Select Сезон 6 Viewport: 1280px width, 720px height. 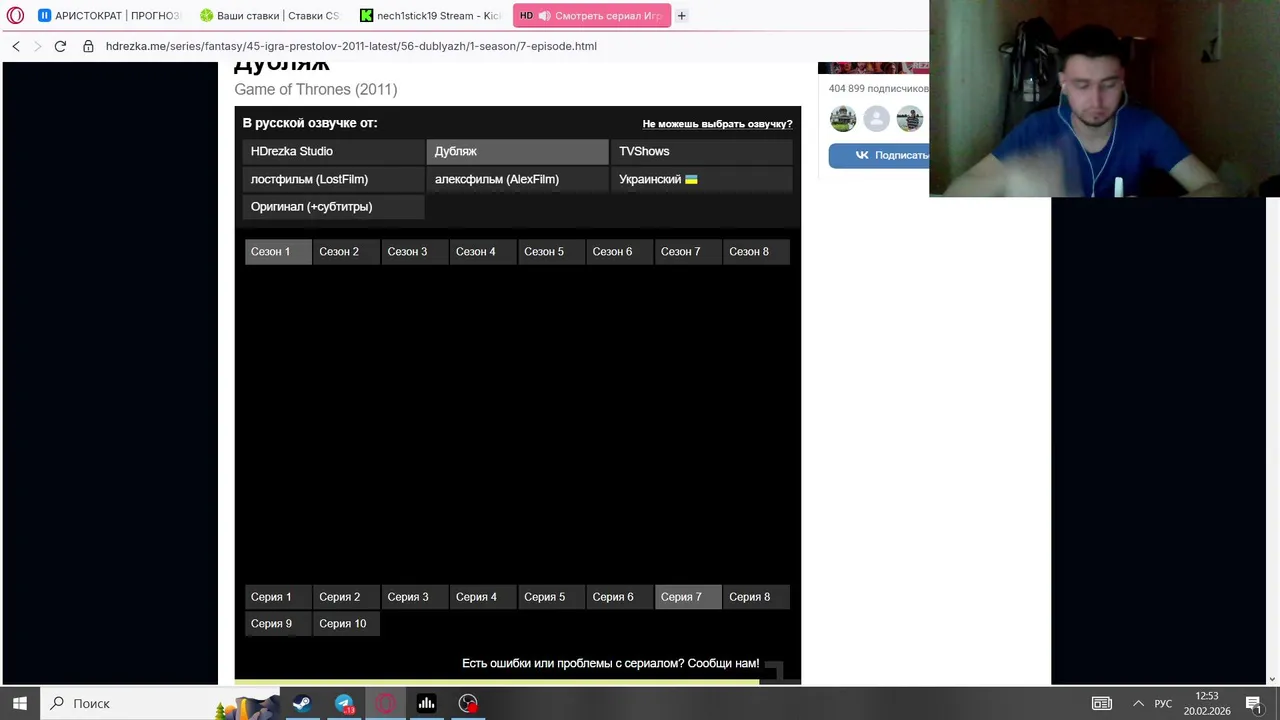click(620, 251)
